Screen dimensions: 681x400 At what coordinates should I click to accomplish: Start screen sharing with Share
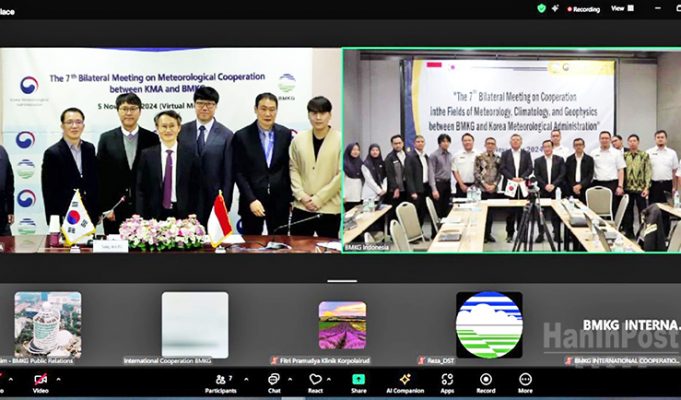point(356,381)
